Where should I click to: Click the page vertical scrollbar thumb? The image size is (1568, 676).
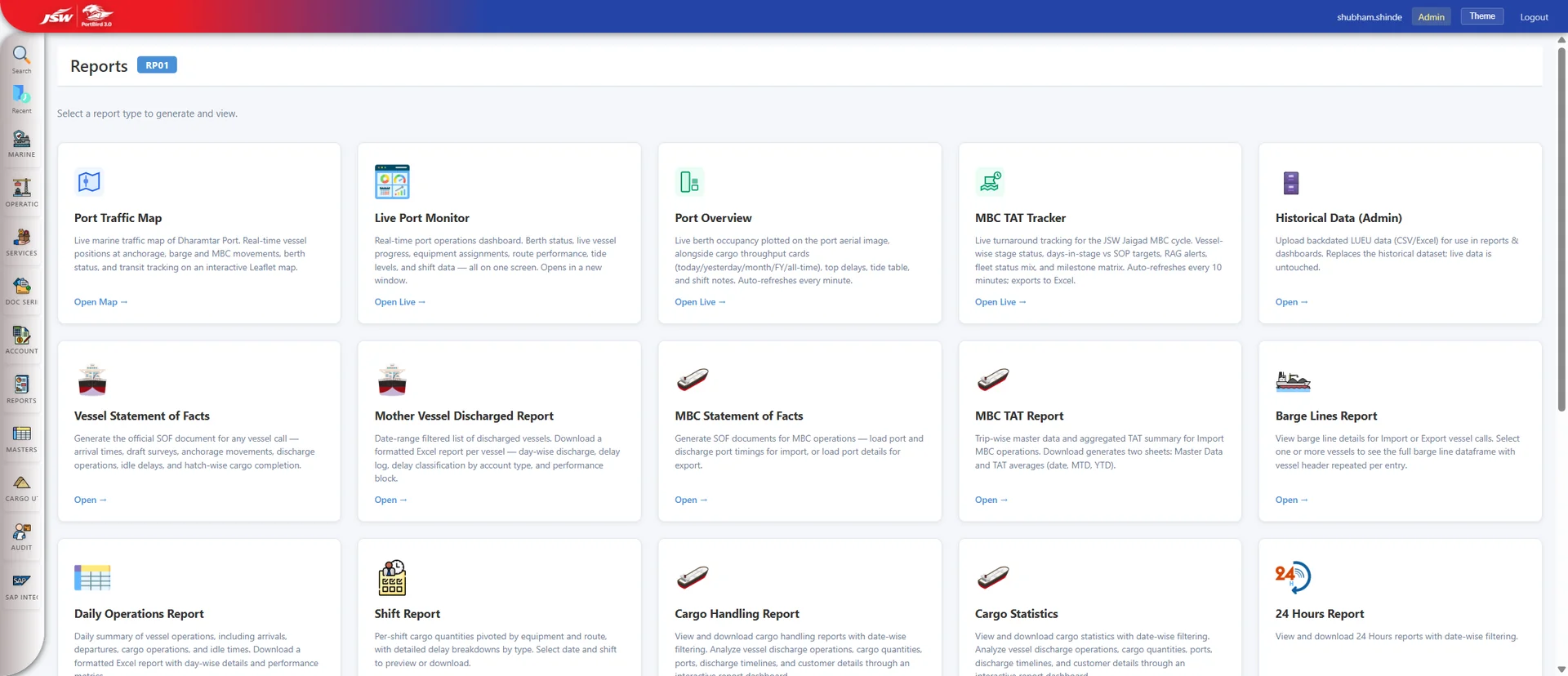point(1561,229)
